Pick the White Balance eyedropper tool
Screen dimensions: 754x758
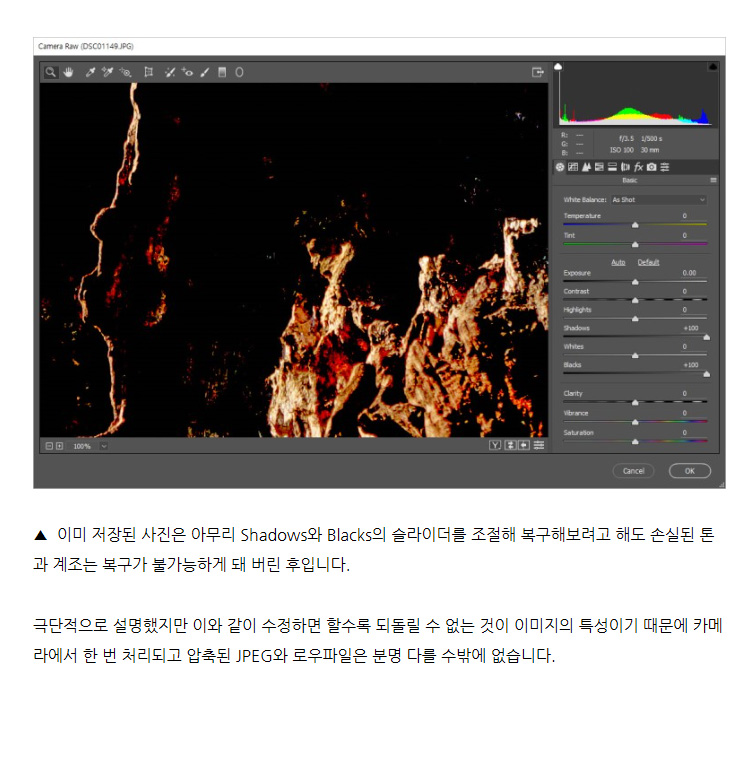[90, 73]
